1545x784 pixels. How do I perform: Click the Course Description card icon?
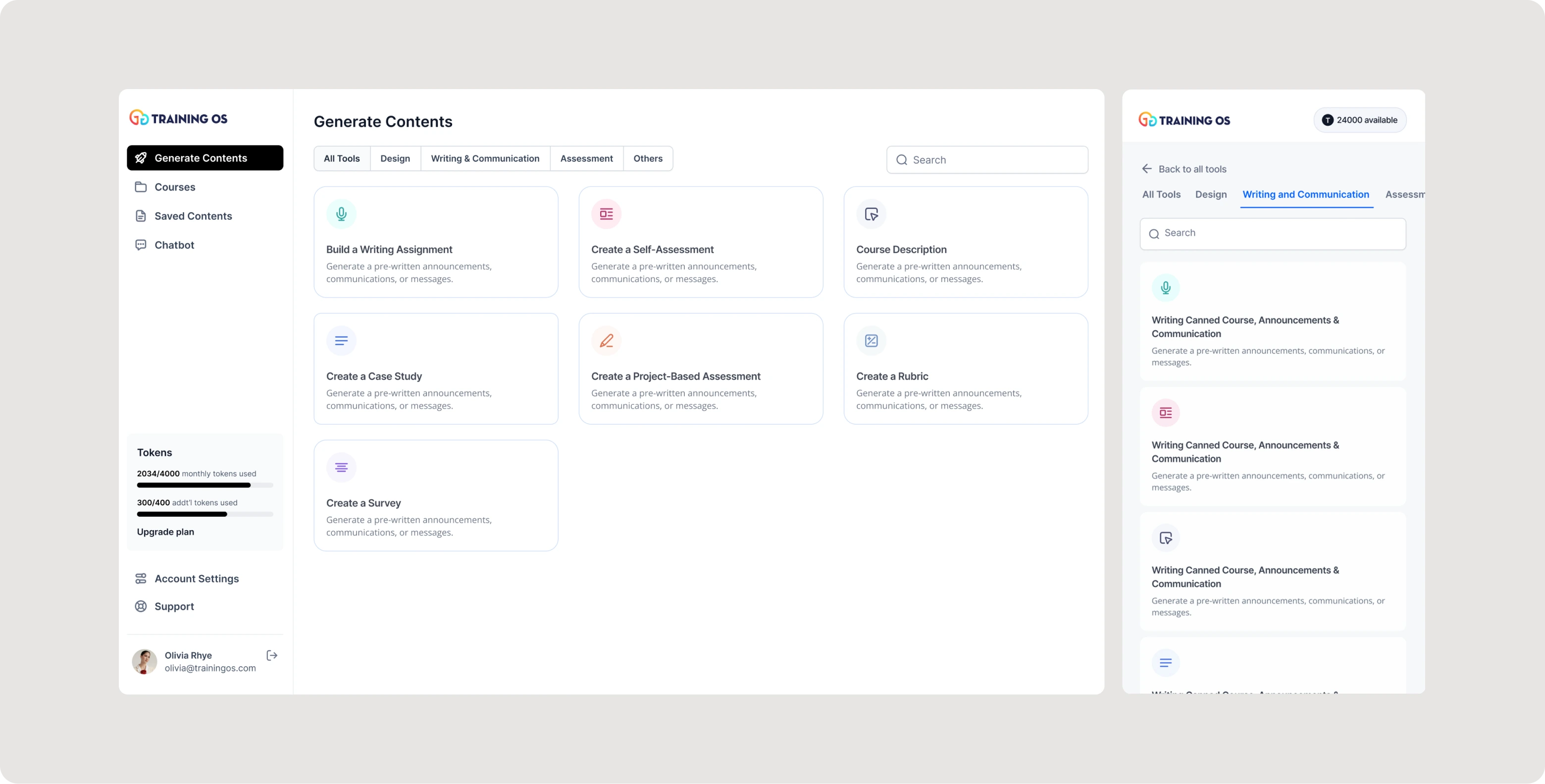pos(871,214)
